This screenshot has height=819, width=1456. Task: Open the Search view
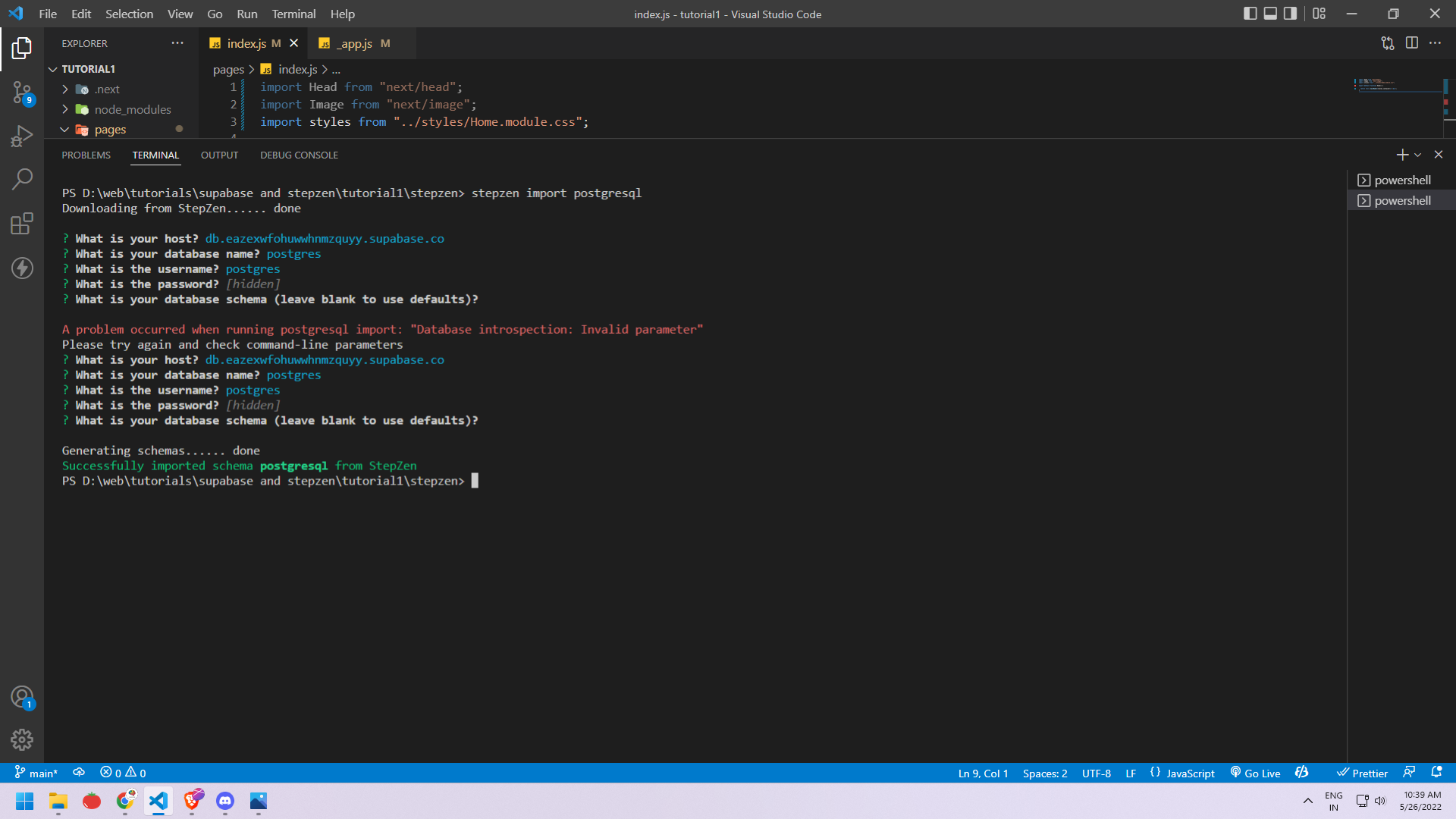click(x=22, y=179)
